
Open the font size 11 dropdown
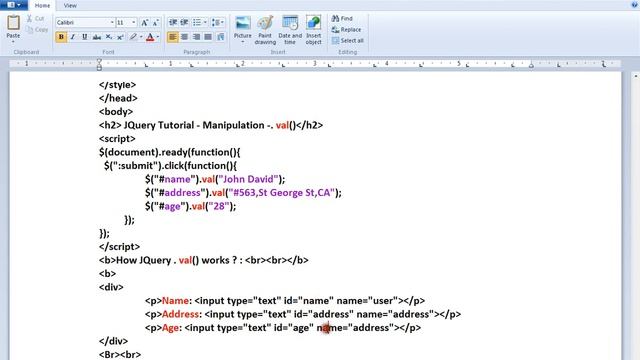(x=134, y=22)
